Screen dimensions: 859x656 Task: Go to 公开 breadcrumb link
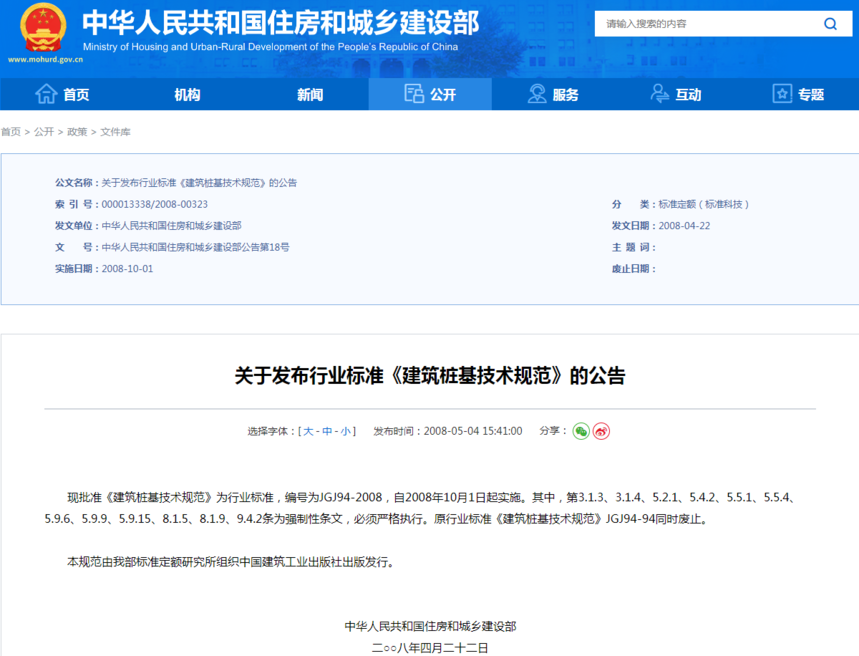pos(44,132)
